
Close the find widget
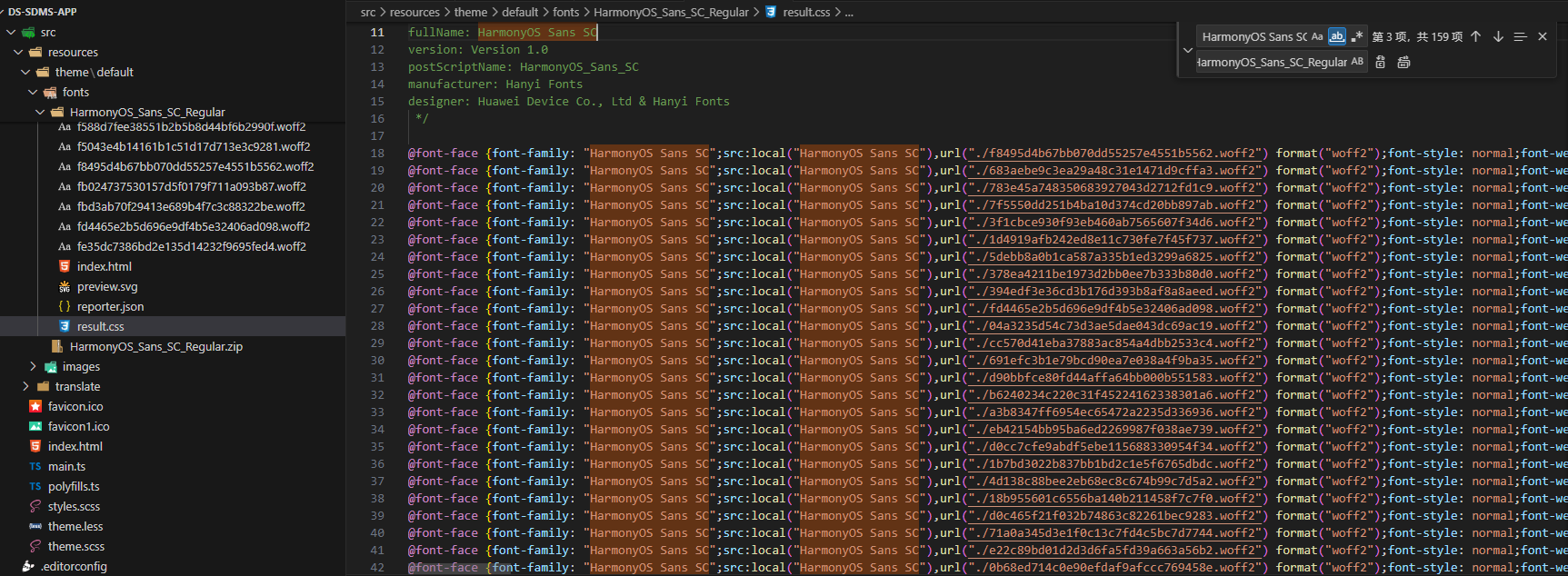(x=1543, y=36)
